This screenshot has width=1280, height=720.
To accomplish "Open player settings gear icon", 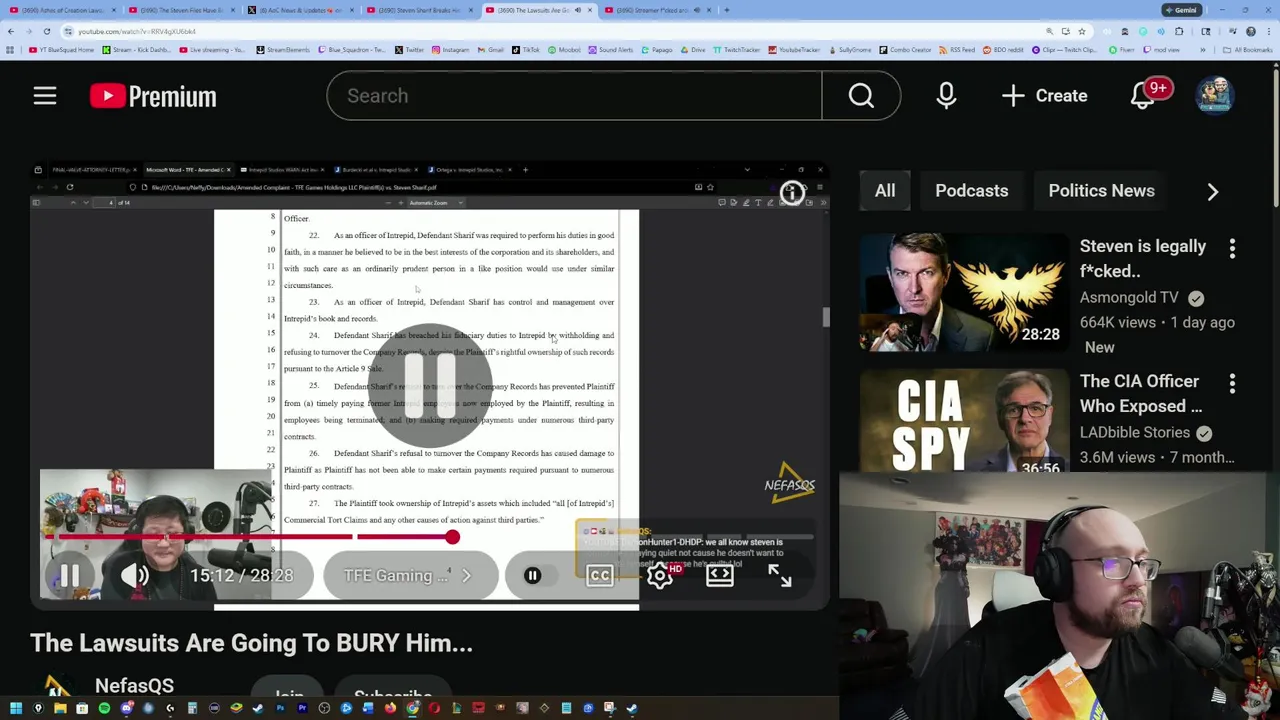I will tap(660, 575).
